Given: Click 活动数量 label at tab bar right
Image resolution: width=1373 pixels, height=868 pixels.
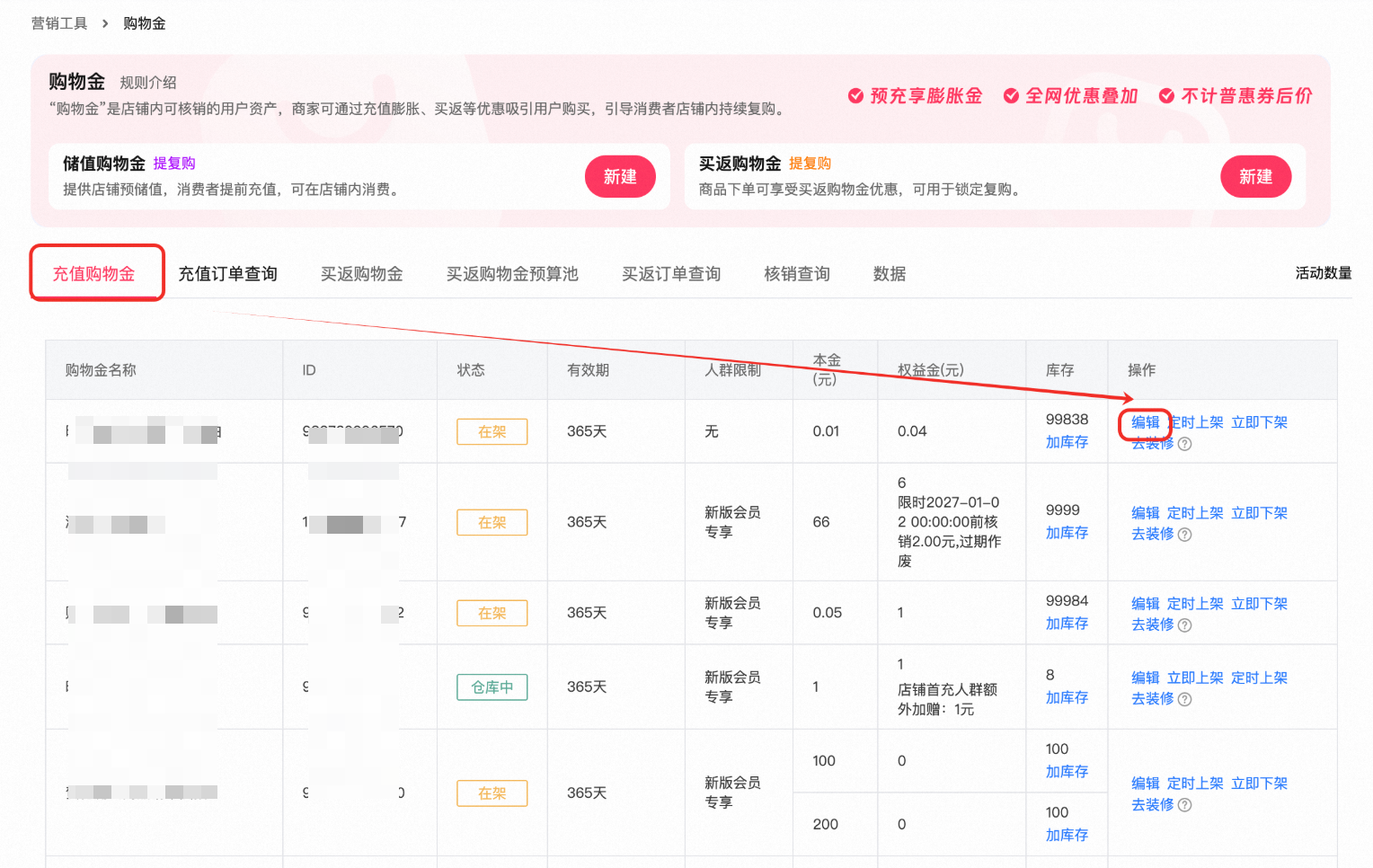Looking at the screenshot, I should point(1324,273).
